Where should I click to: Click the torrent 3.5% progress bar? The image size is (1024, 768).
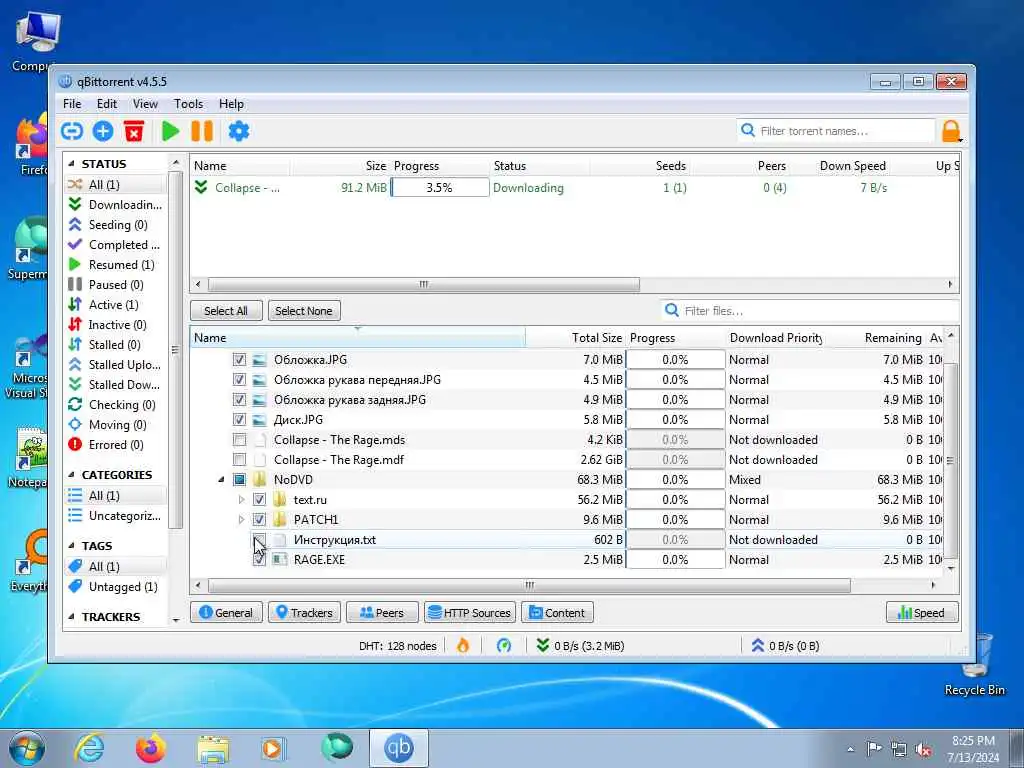440,187
